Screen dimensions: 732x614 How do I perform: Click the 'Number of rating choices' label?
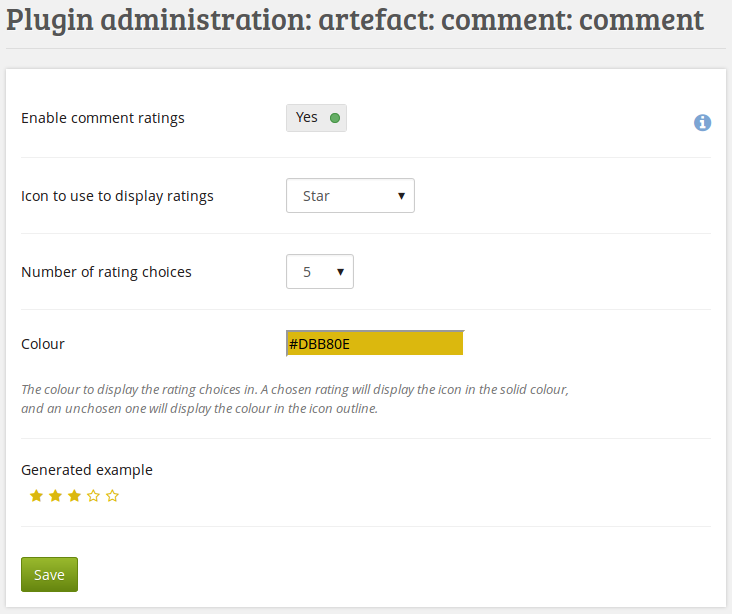click(x=106, y=272)
